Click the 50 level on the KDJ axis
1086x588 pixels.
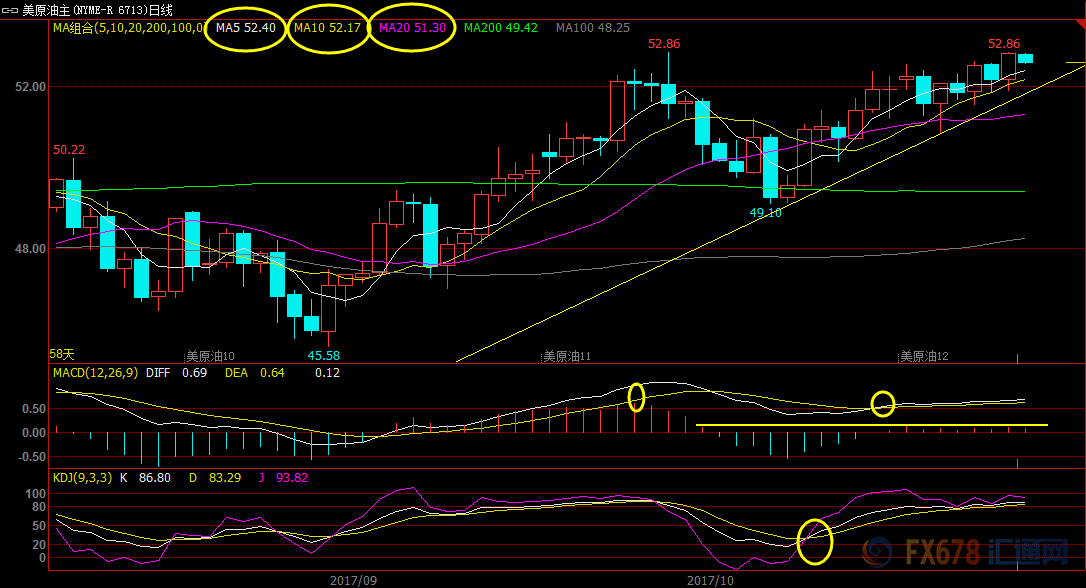pyautogui.click(x=39, y=526)
